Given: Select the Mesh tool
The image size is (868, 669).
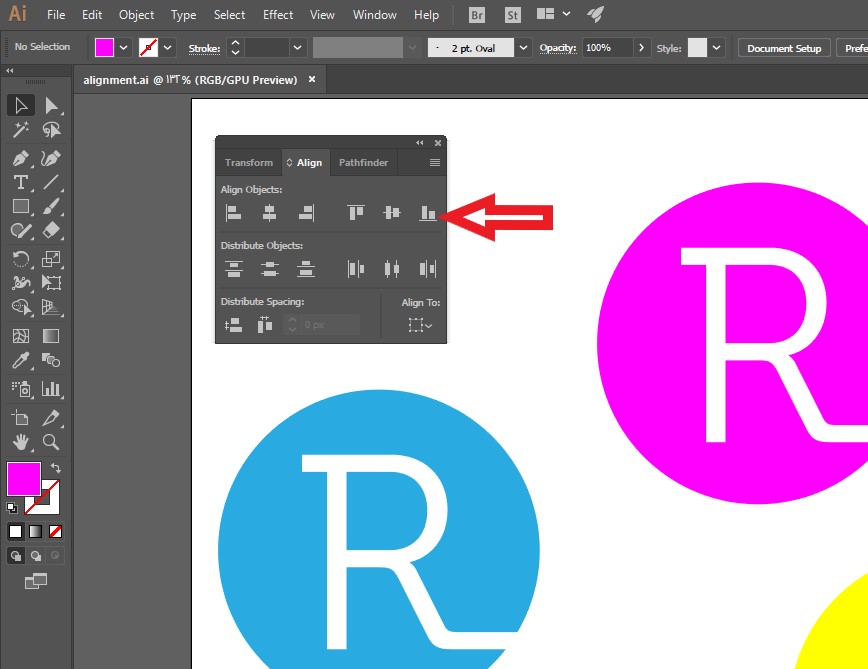Looking at the screenshot, I should pyautogui.click(x=21, y=336).
